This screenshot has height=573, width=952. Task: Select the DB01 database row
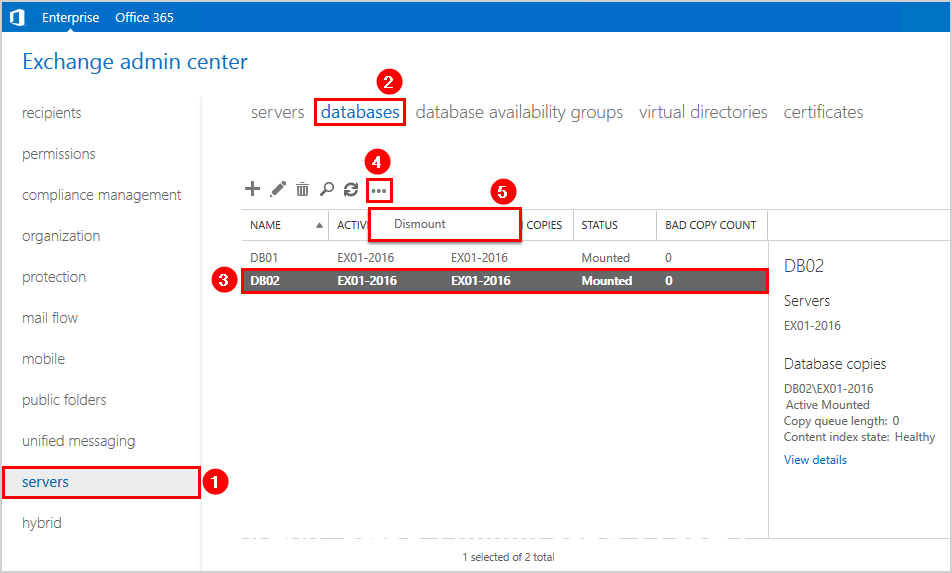click(505, 257)
